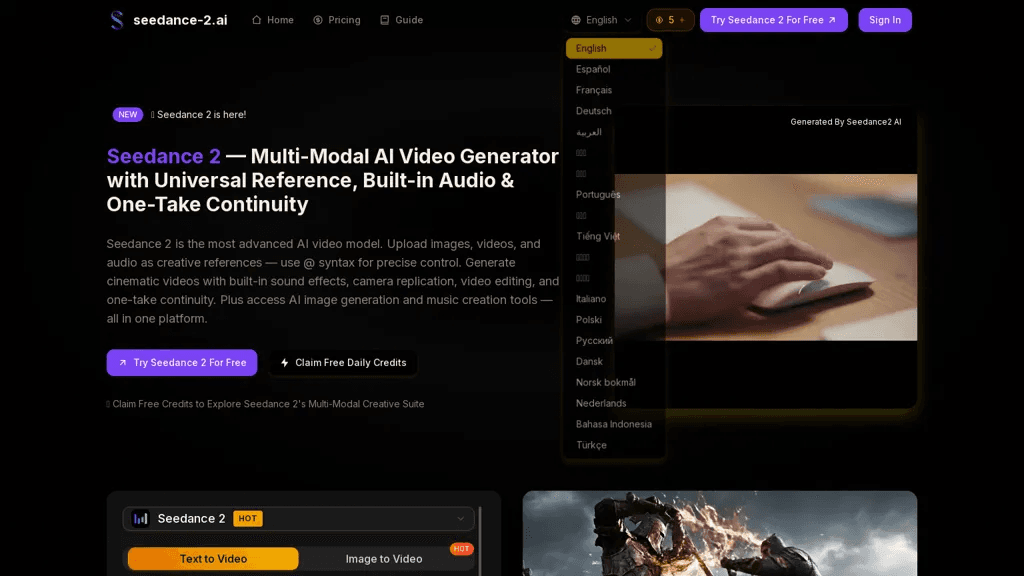The image size is (1024, 576).
Task: Click hero Try Seedance 2 For Free button
Action: click(x=182, y=362)
